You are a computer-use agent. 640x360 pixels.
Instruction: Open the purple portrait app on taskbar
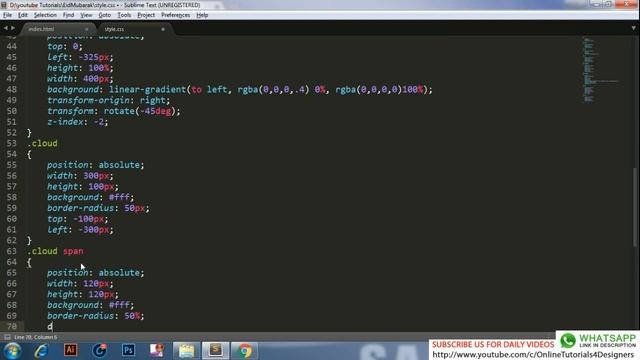click(x=157, y=350)
